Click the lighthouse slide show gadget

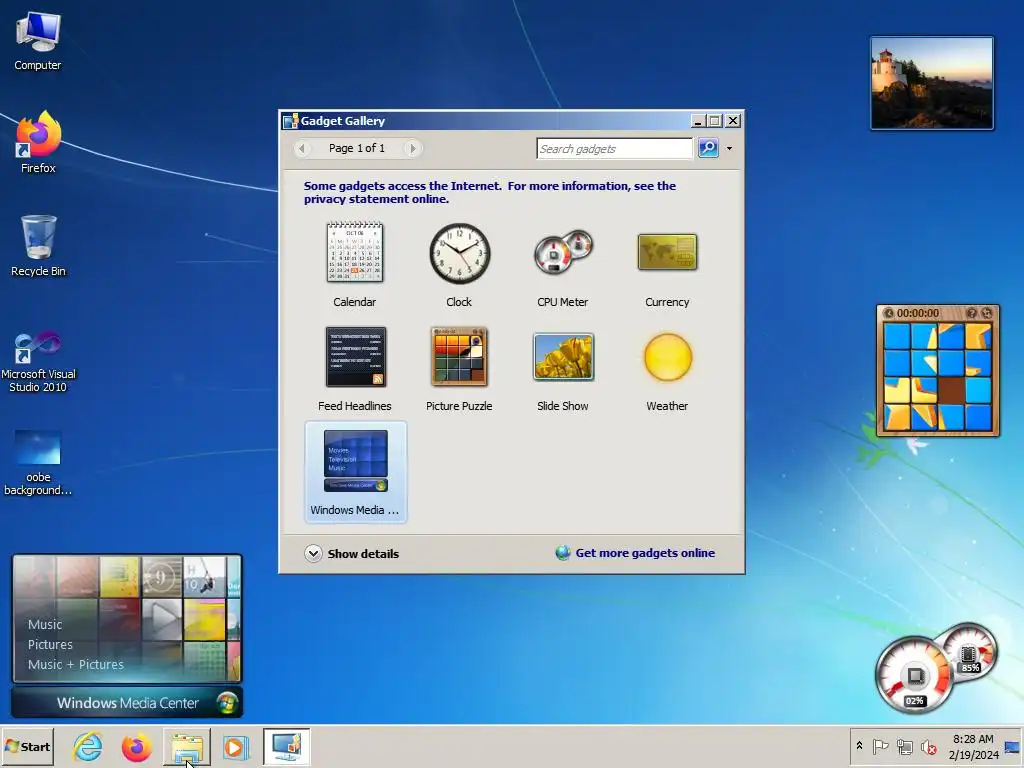pyautogui.click(x=932, y=83)
